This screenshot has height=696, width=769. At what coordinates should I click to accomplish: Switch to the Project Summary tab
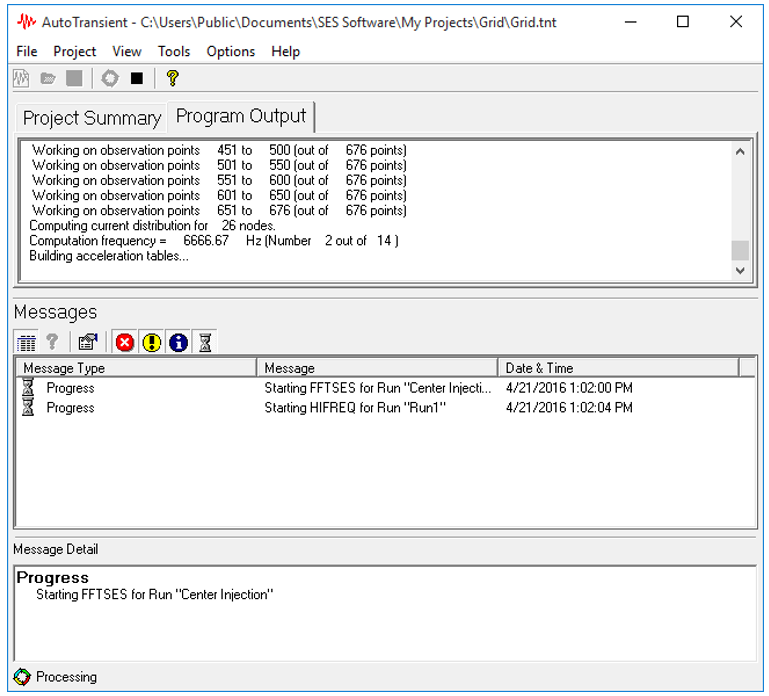tap(92, 118)
